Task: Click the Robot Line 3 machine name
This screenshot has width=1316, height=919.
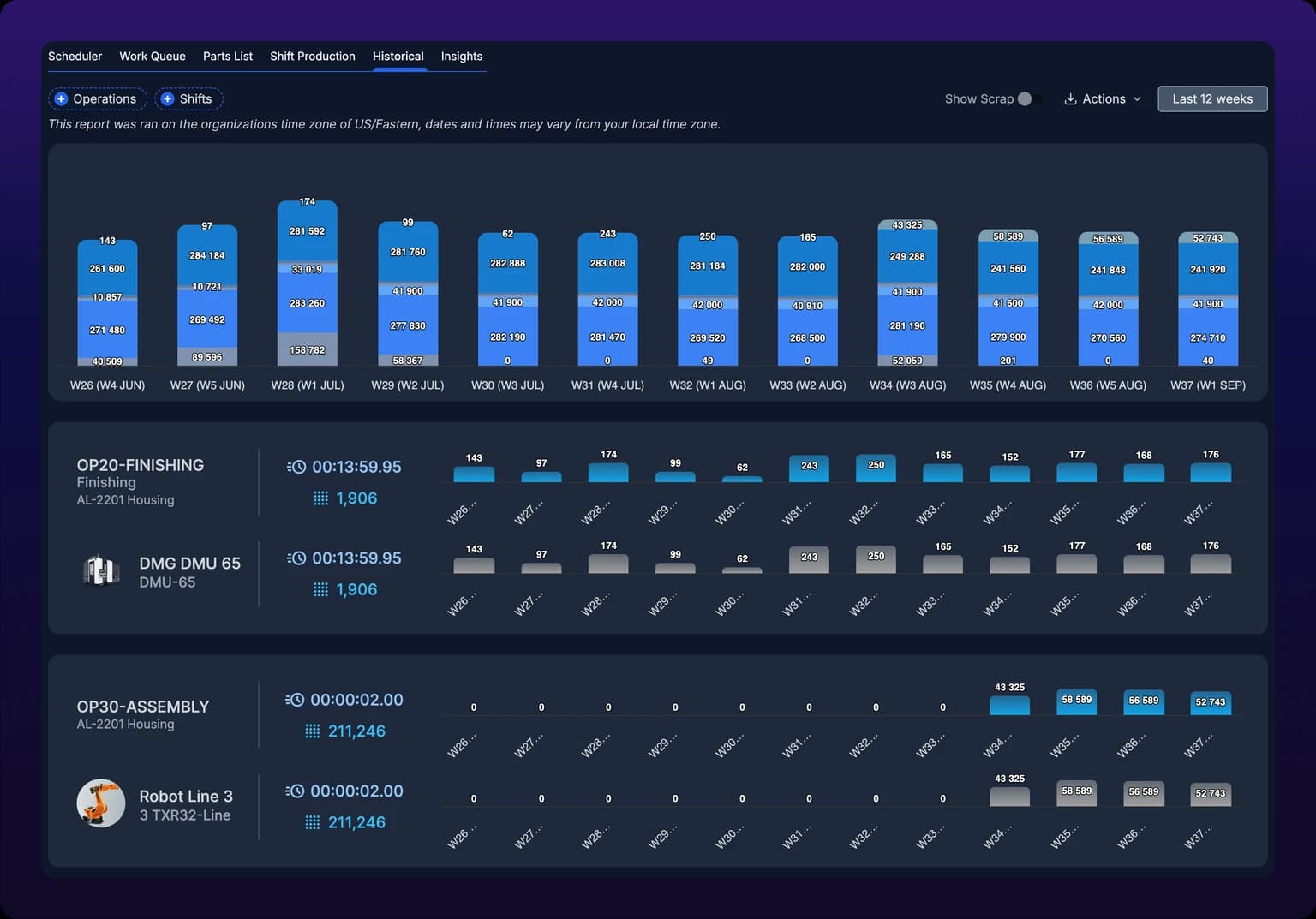Action: pos(186,797)
